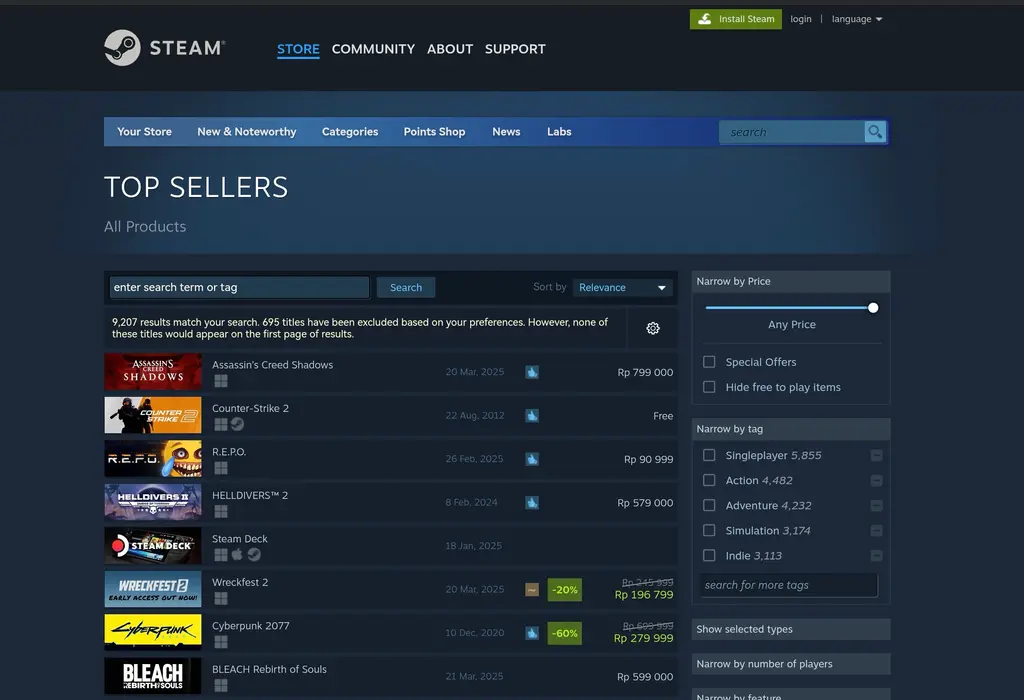Image resolution: width=1024 pixels, height=700 pixels.
Task: Open the Relevance sort dropdown
Action: [x=623, y=287]
